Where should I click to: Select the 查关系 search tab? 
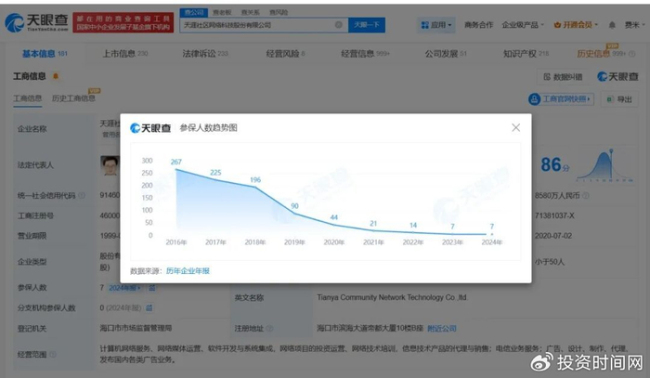pyautogui.click(x=250, y=12)
